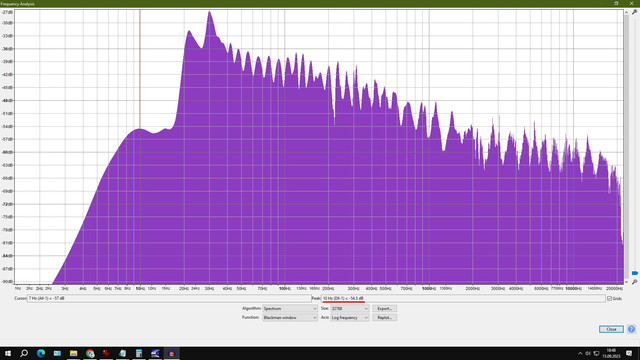The image size is (640, 360).
Task: Click the Frequency Analysis window title
Action: tap(18, 4)
